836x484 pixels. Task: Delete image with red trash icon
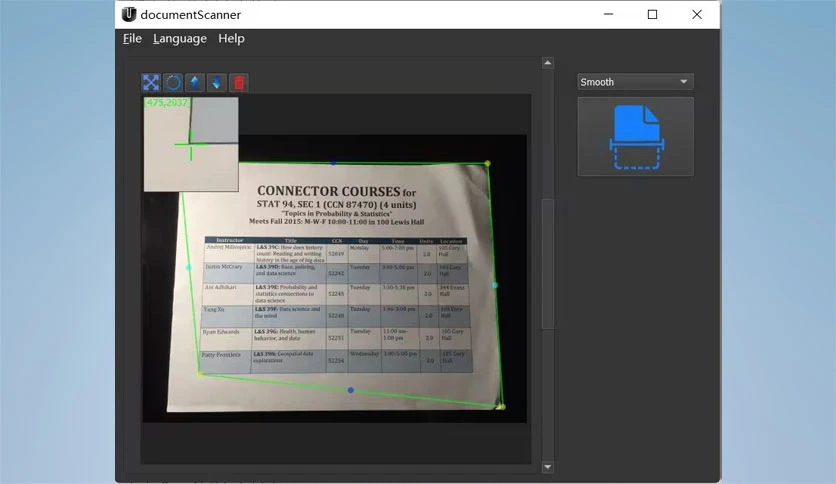[238, 83]
